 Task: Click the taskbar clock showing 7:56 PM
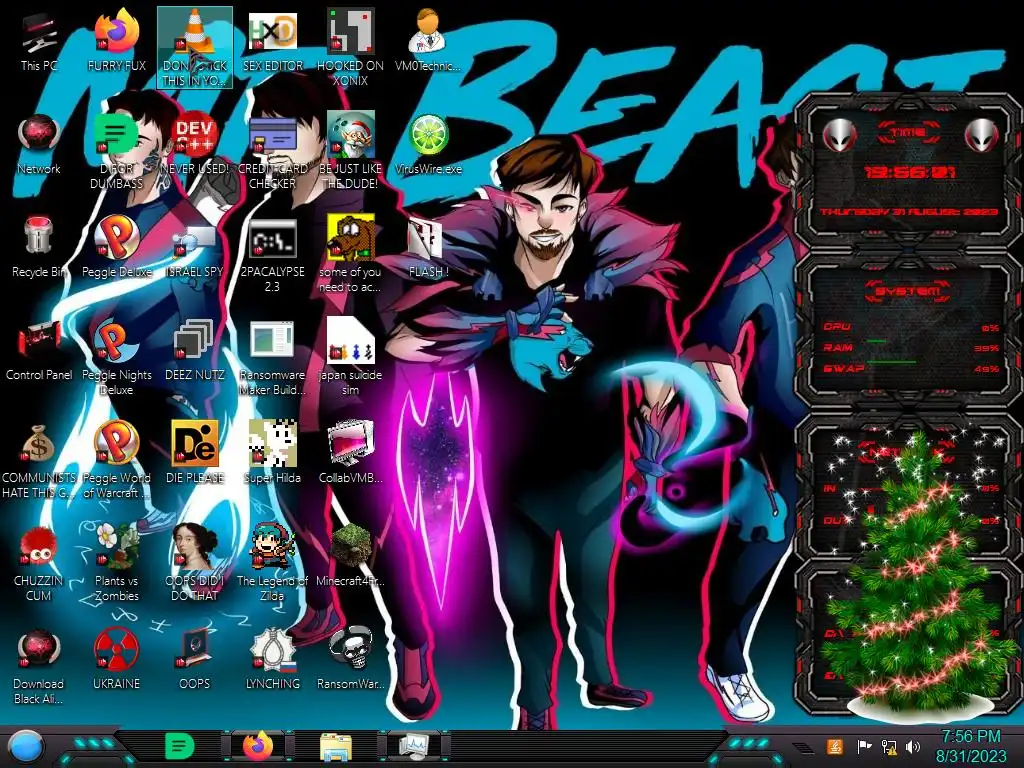point(970,746)
